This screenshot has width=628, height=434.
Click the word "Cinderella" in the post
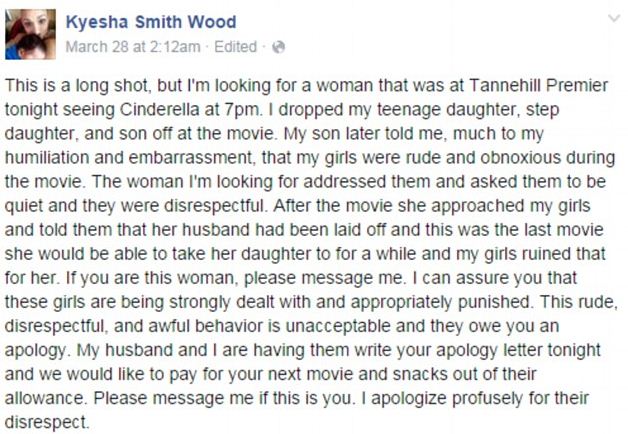159,109
